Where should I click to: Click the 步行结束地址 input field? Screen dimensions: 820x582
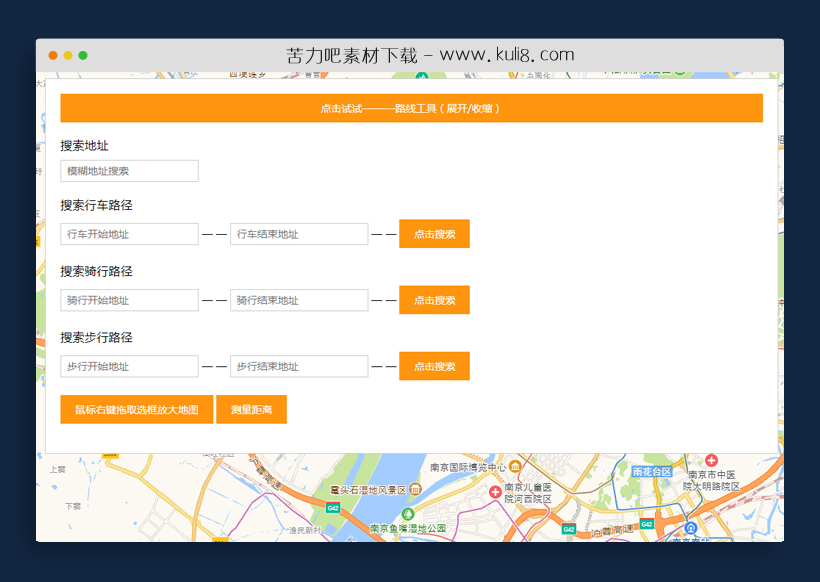pos(298,365)
